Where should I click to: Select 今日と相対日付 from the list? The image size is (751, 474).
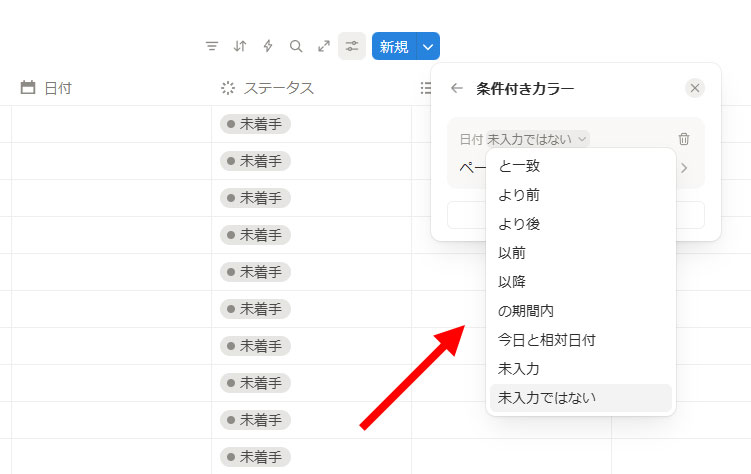[547, 340]
